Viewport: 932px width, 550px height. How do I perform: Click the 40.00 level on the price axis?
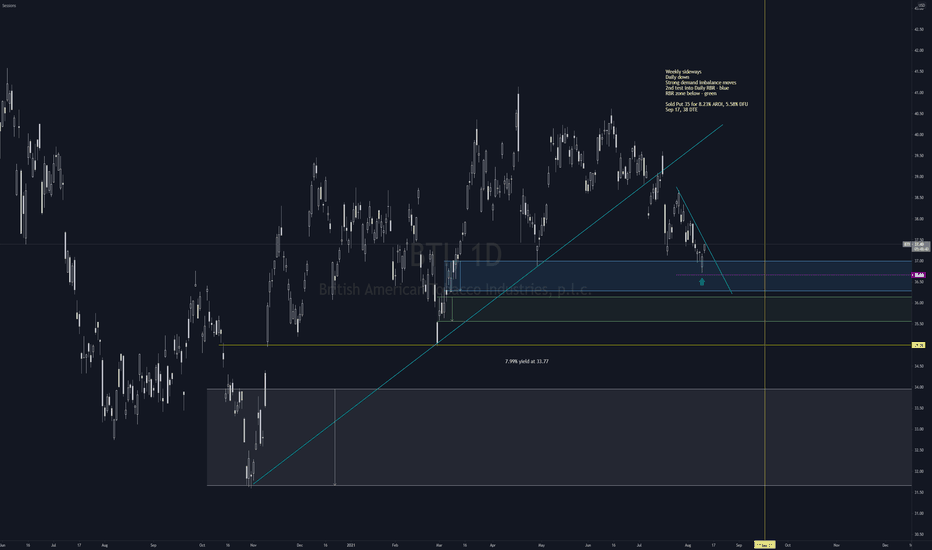click(919, 134)
